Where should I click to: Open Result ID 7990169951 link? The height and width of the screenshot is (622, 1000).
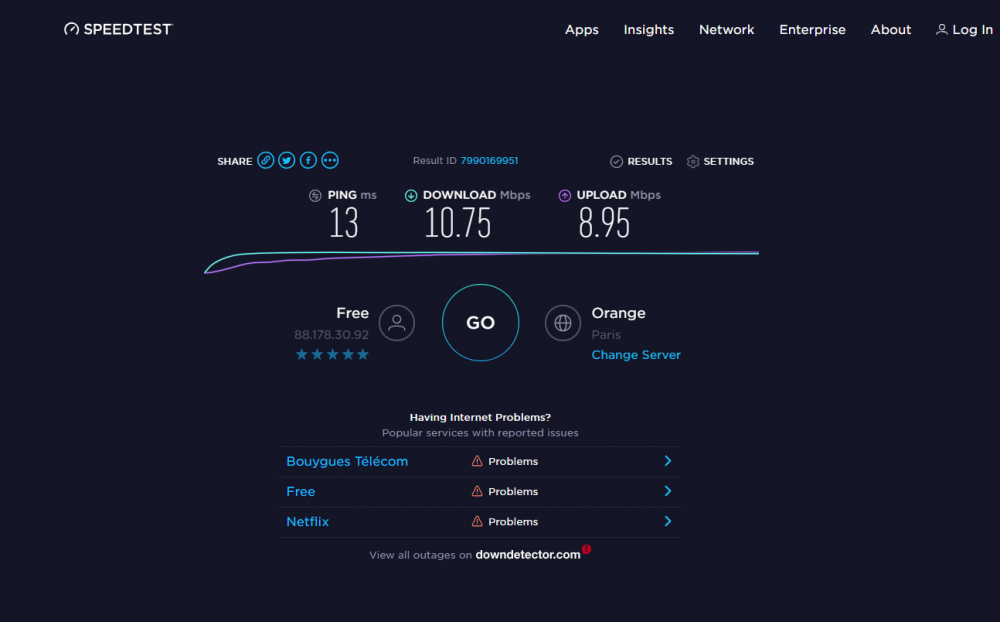[489, 160]
